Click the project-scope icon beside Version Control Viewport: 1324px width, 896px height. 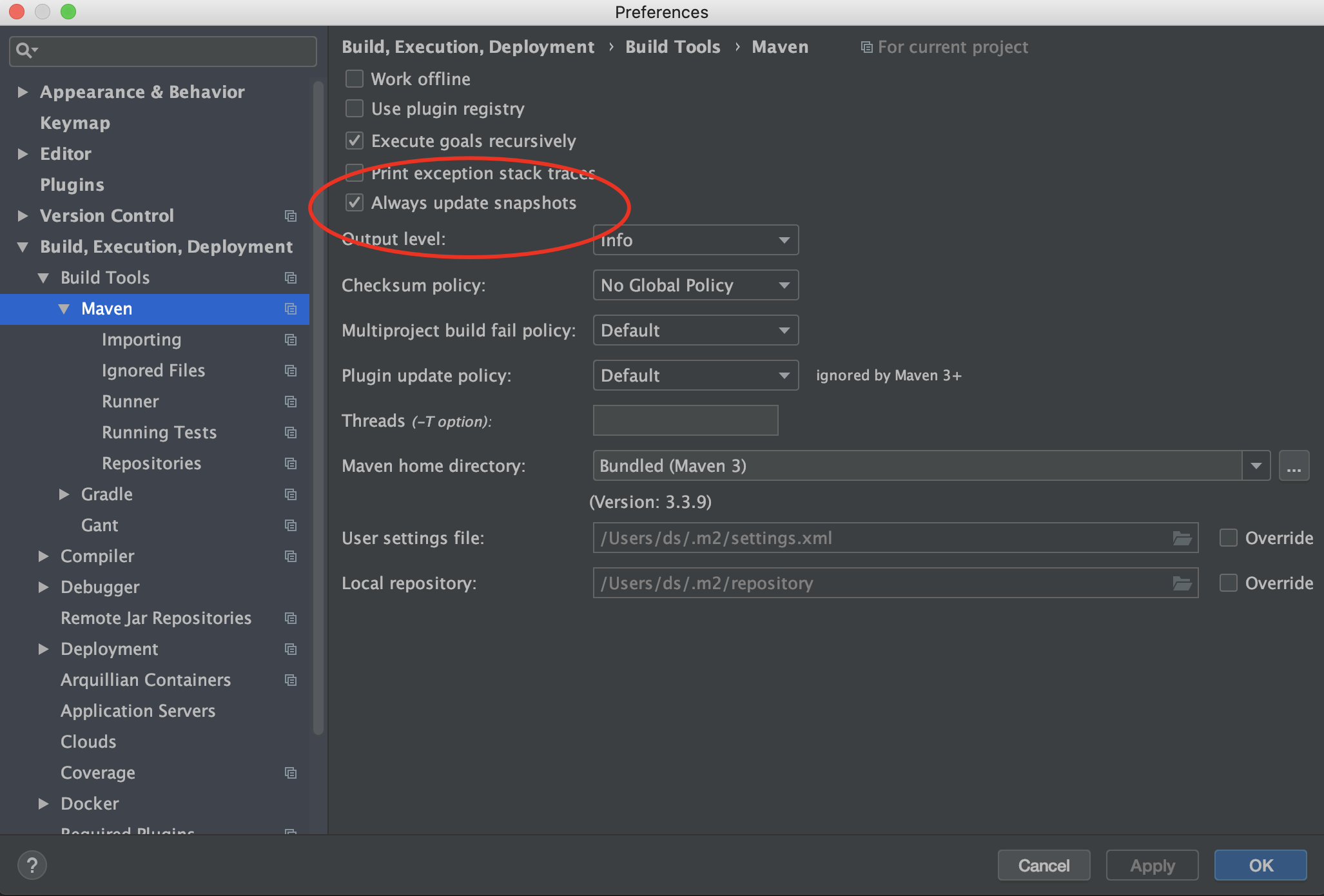(x=291, y=216)
